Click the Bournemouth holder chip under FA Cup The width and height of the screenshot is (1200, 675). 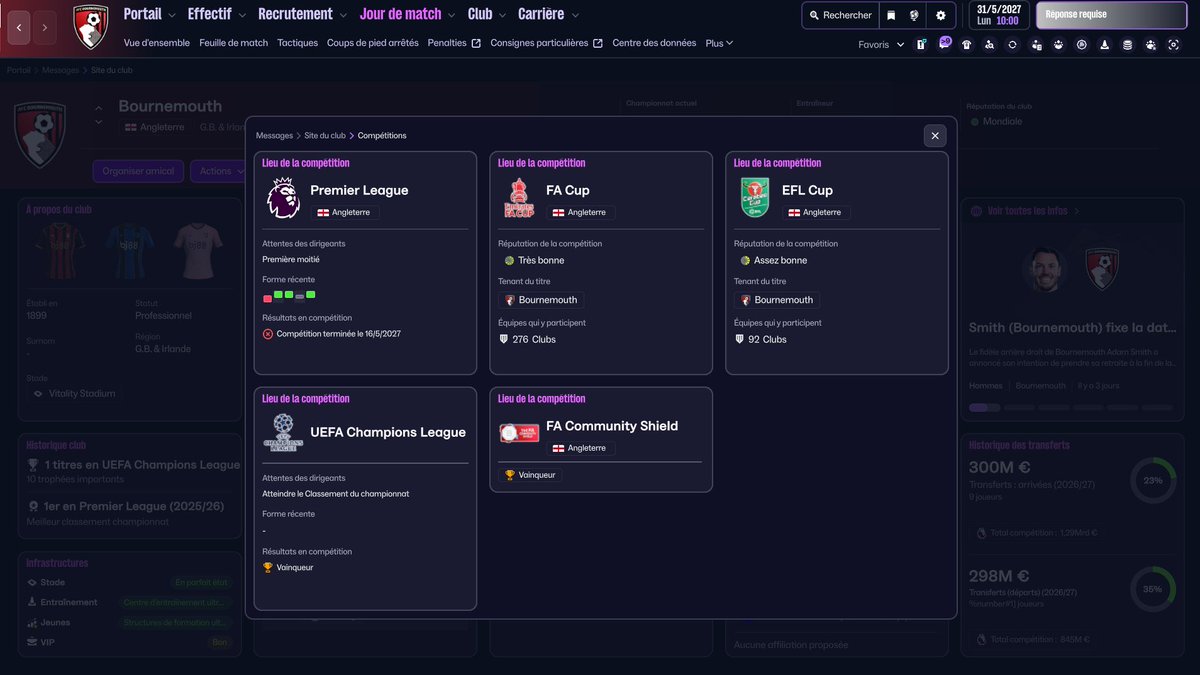coord(541,300)
